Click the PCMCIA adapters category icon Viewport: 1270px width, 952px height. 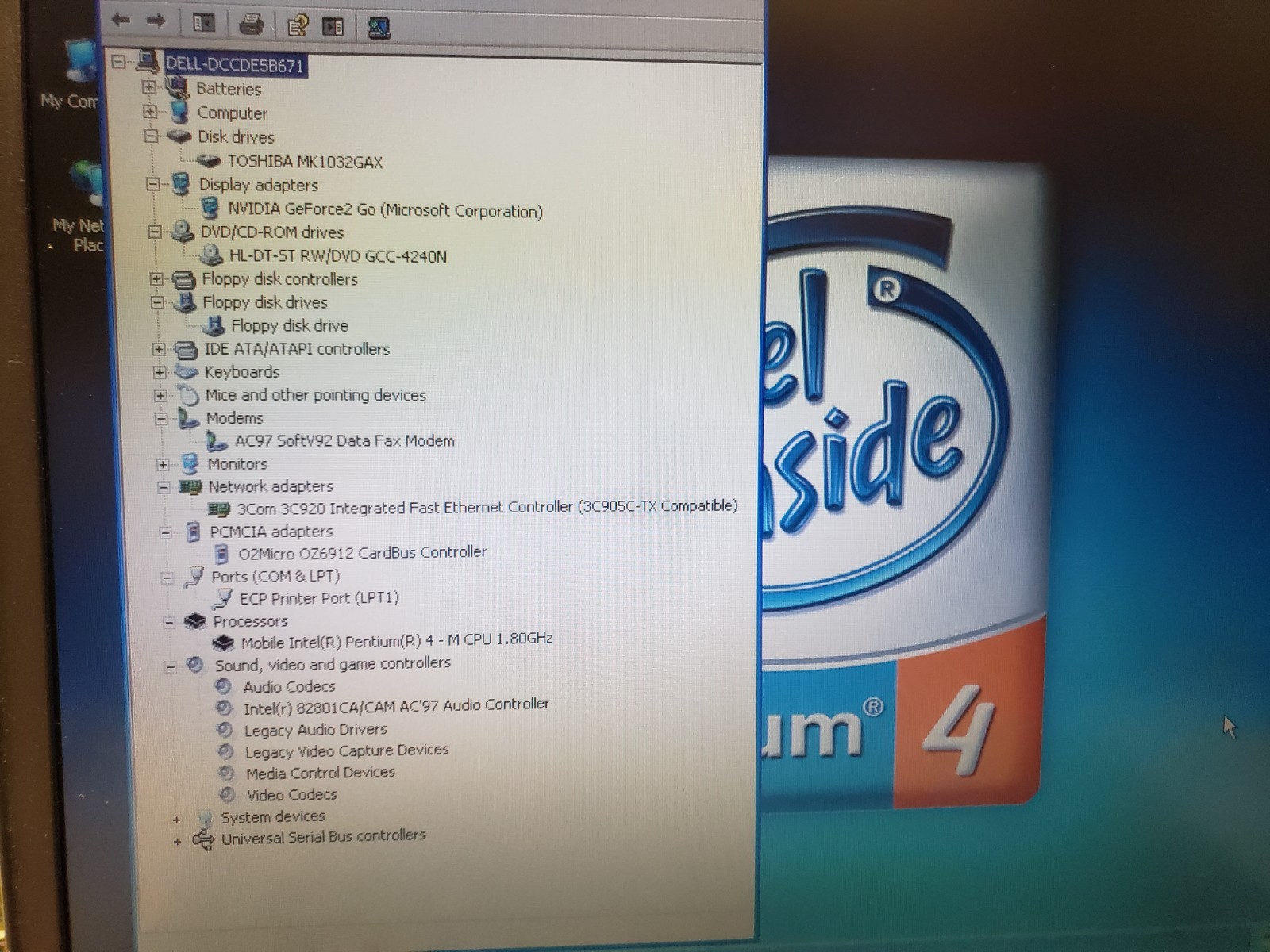(193, 532)
